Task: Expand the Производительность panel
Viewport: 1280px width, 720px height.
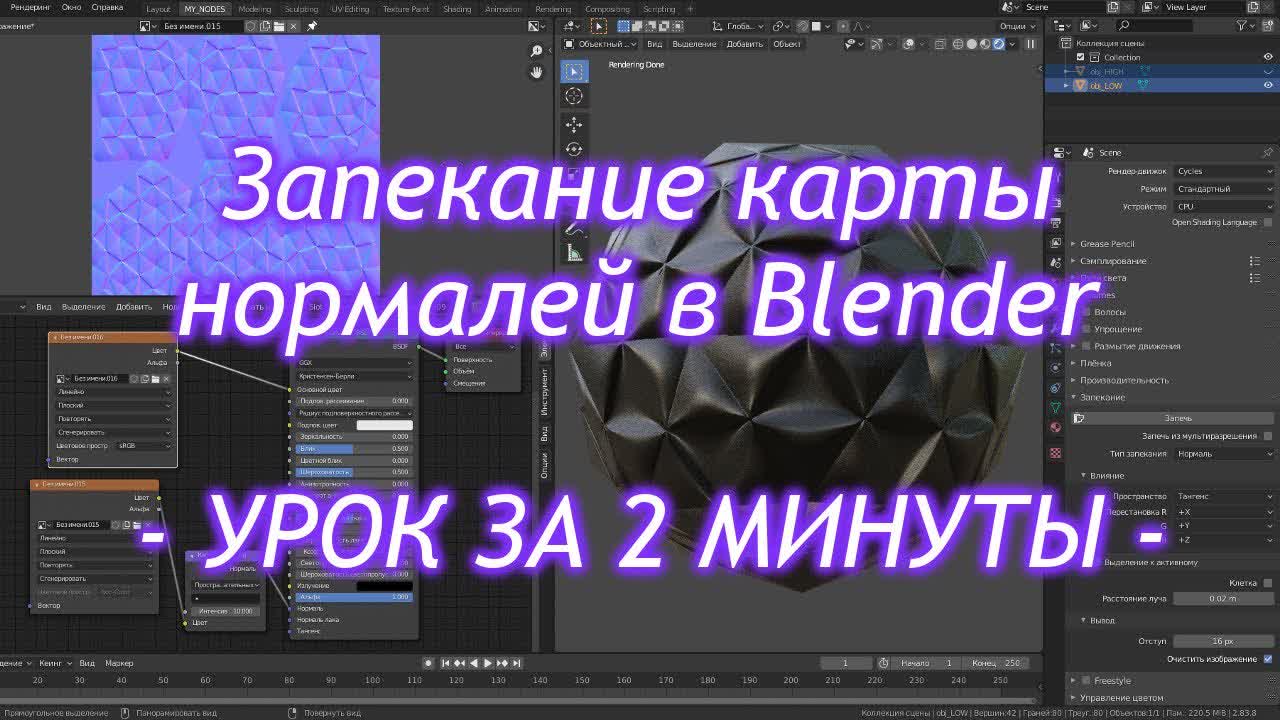Action: 1124,380
